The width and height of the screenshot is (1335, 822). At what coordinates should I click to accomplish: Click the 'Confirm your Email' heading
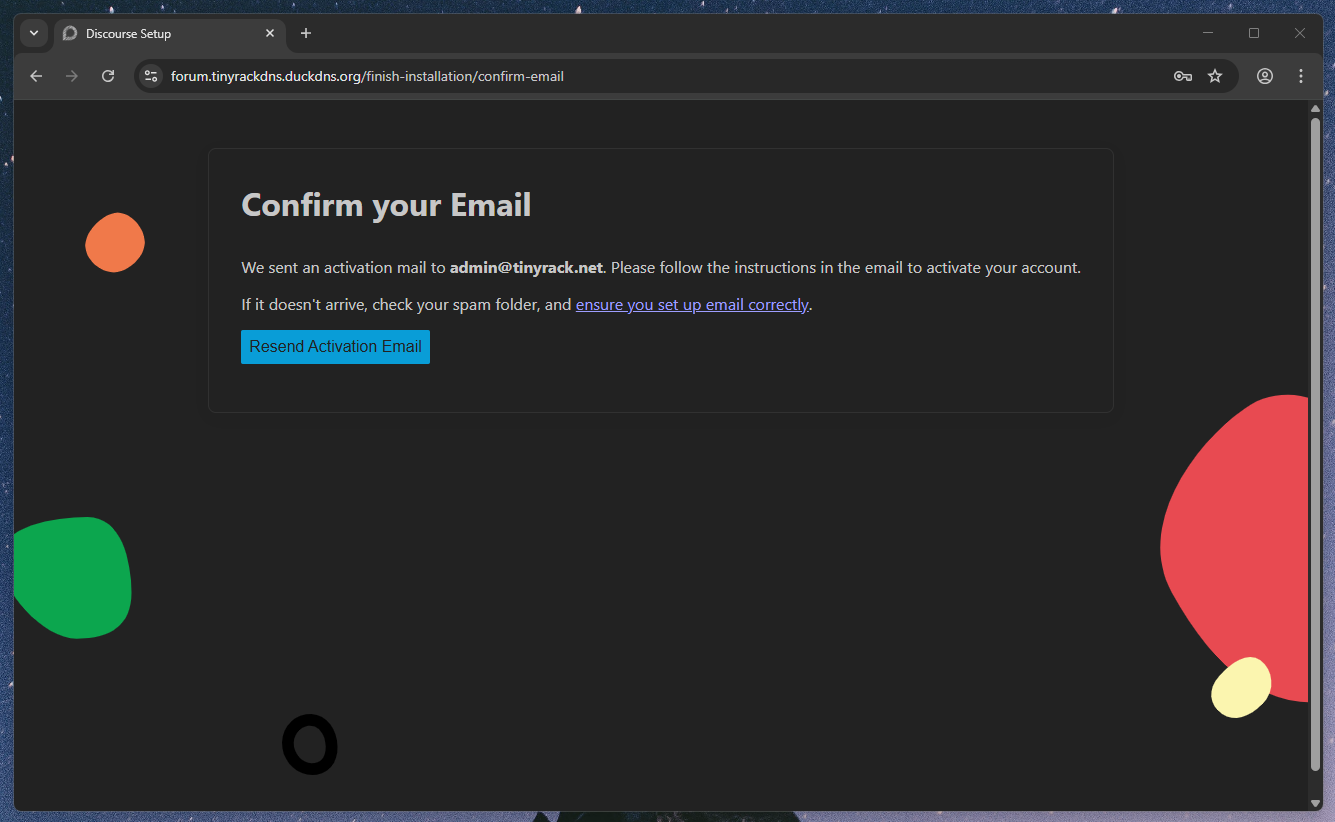pyautogui.click(x=386, y=205)
